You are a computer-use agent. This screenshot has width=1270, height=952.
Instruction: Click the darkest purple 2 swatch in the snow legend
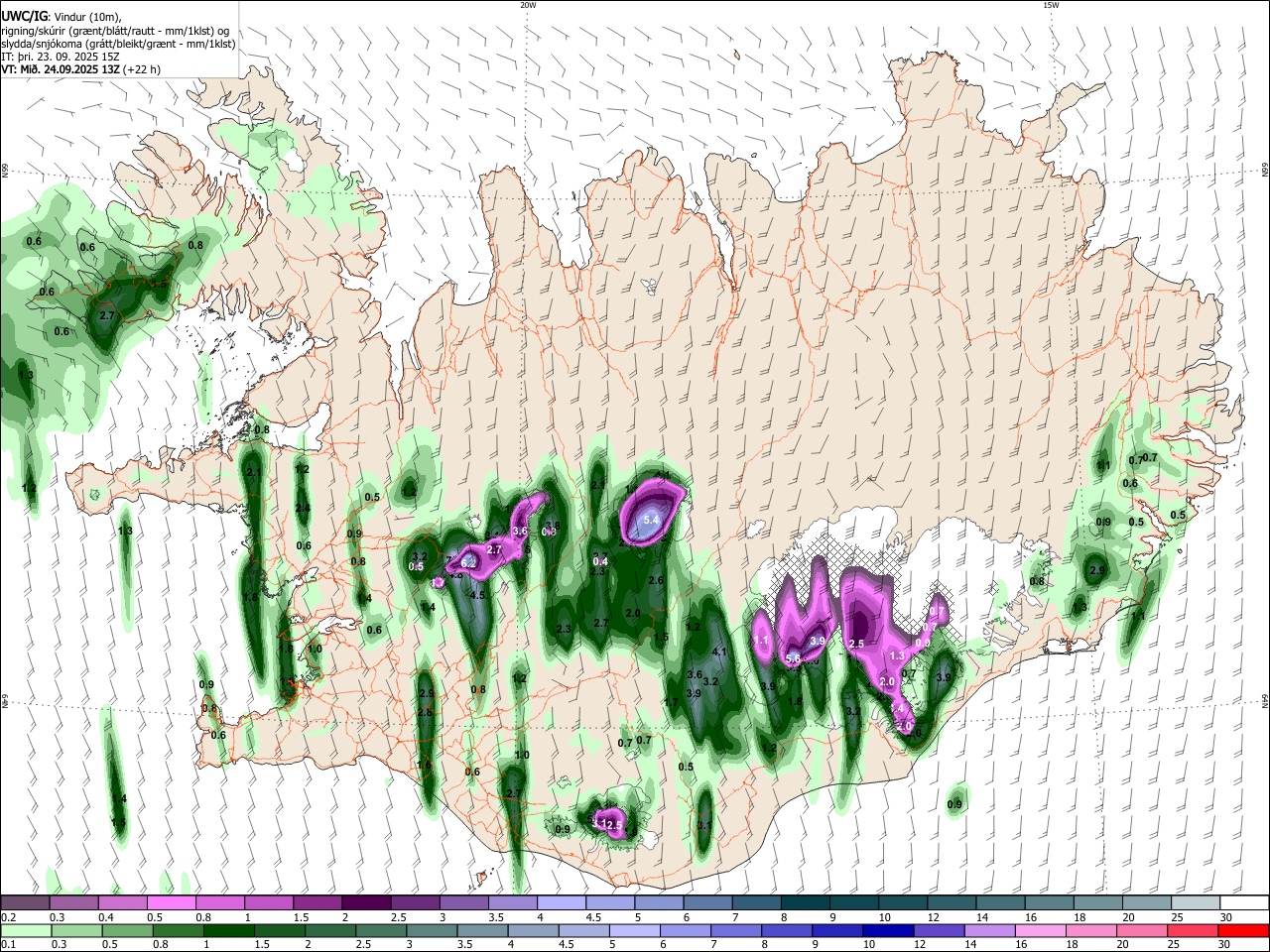365,903
